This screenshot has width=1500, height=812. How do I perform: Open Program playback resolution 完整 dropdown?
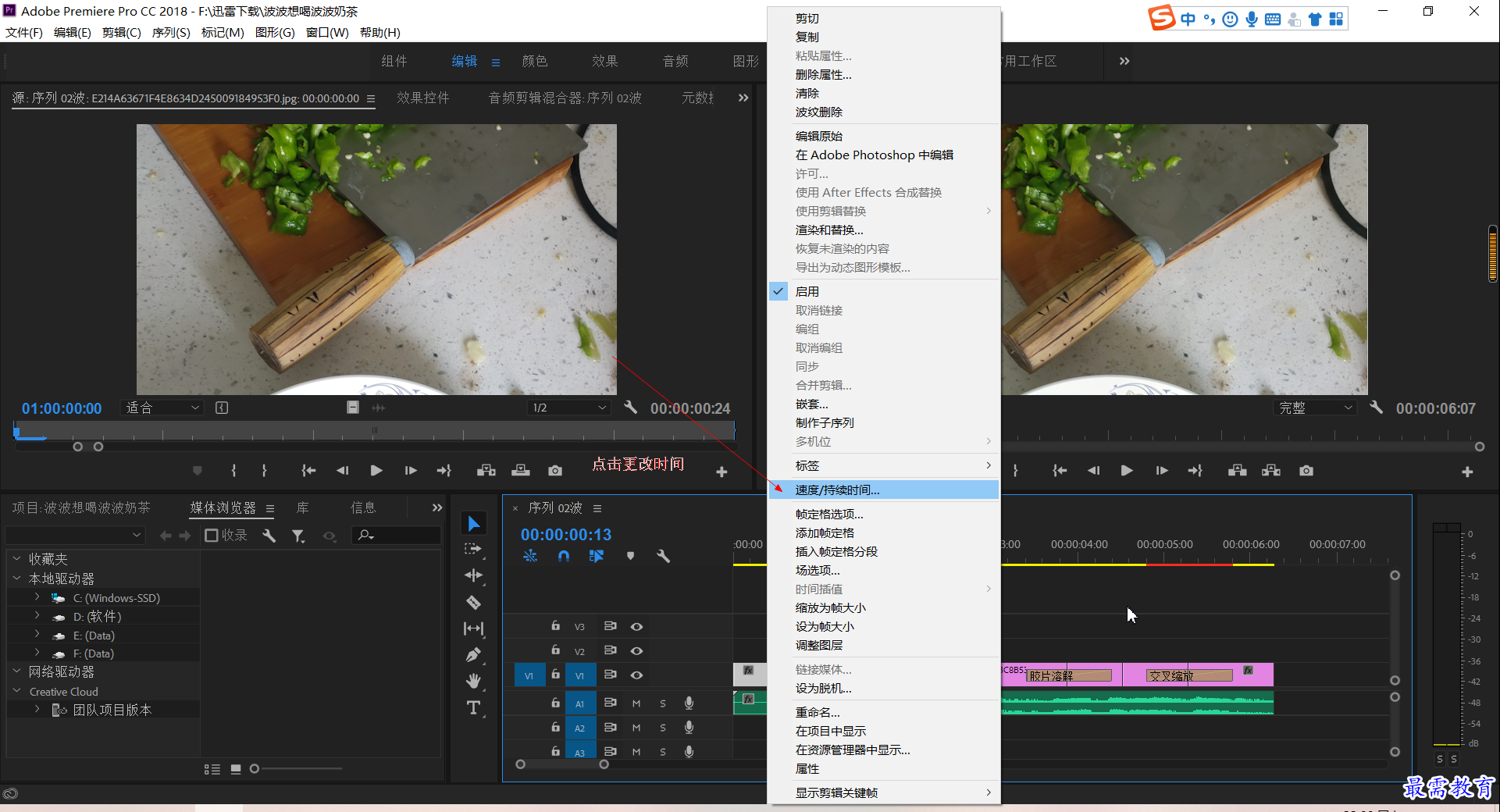(x=1314, y=408)
